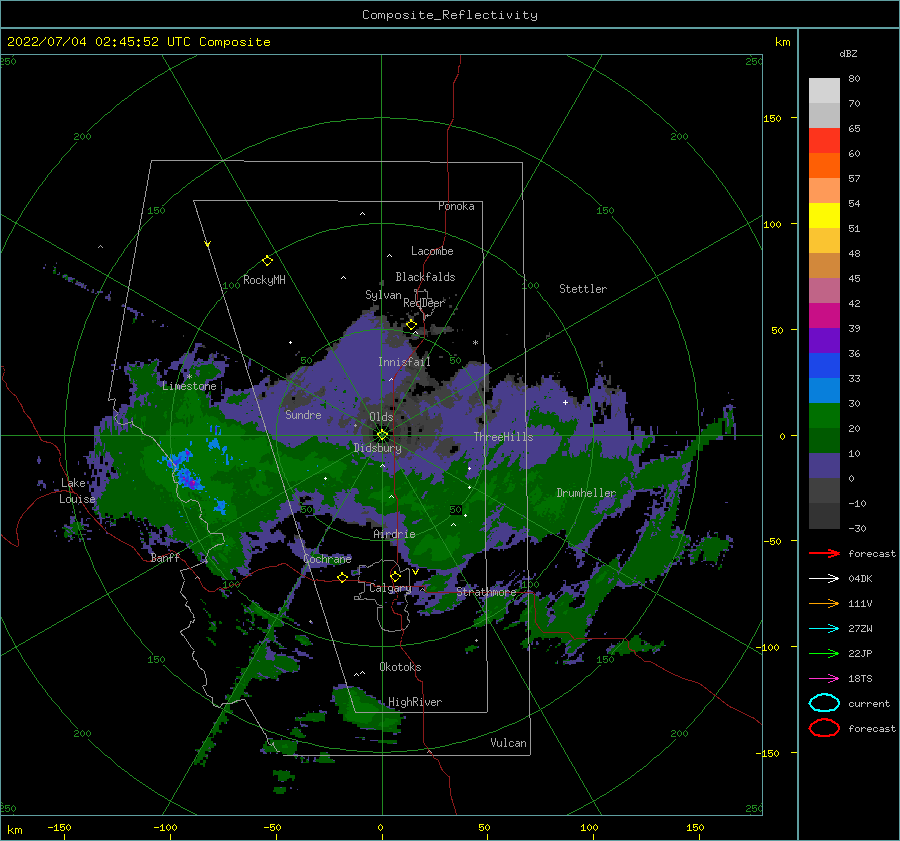Click the cyan current ellipse icon
The image size is (900, 841).
pos(824,703)
